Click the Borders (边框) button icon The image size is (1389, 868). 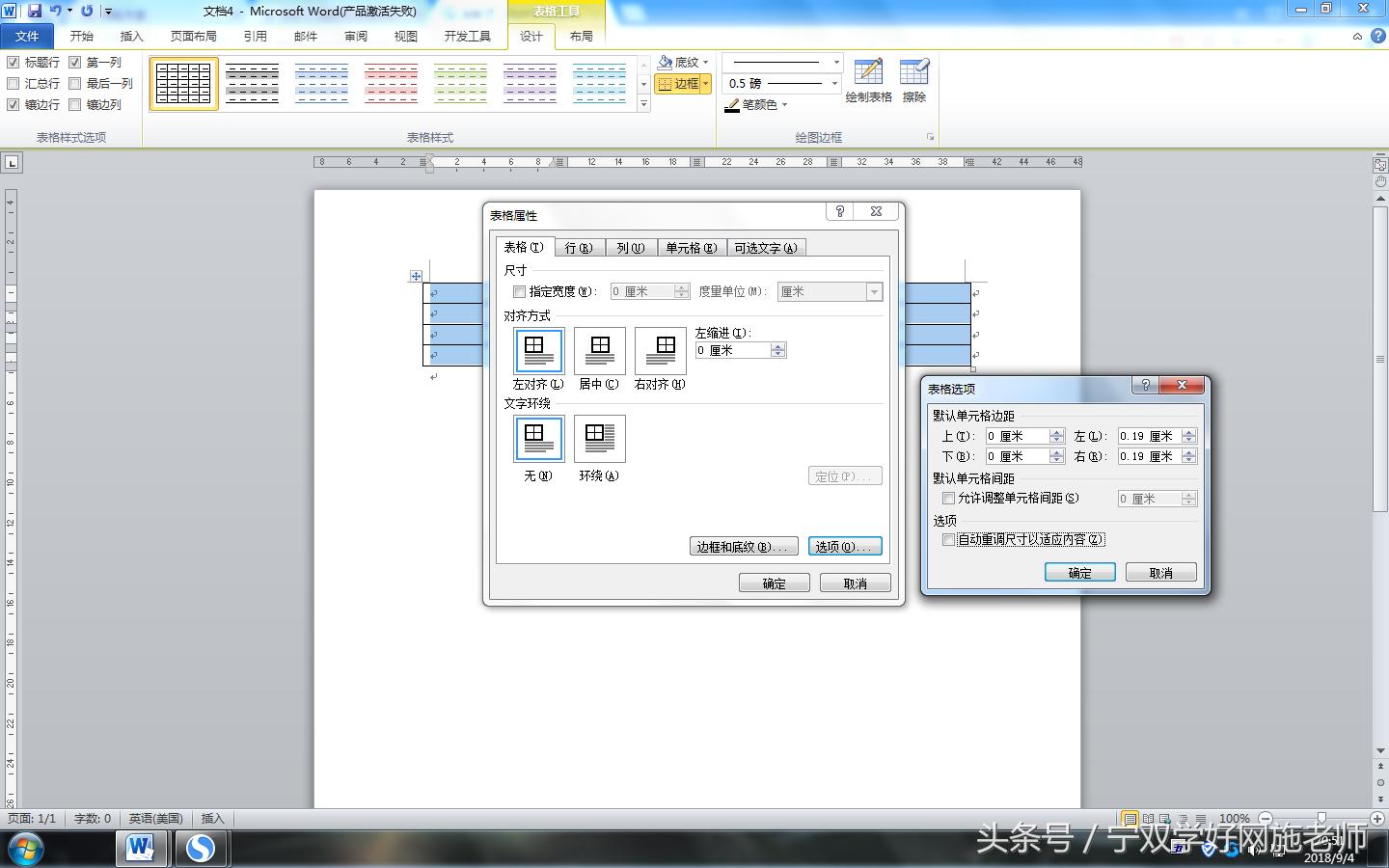665,84
